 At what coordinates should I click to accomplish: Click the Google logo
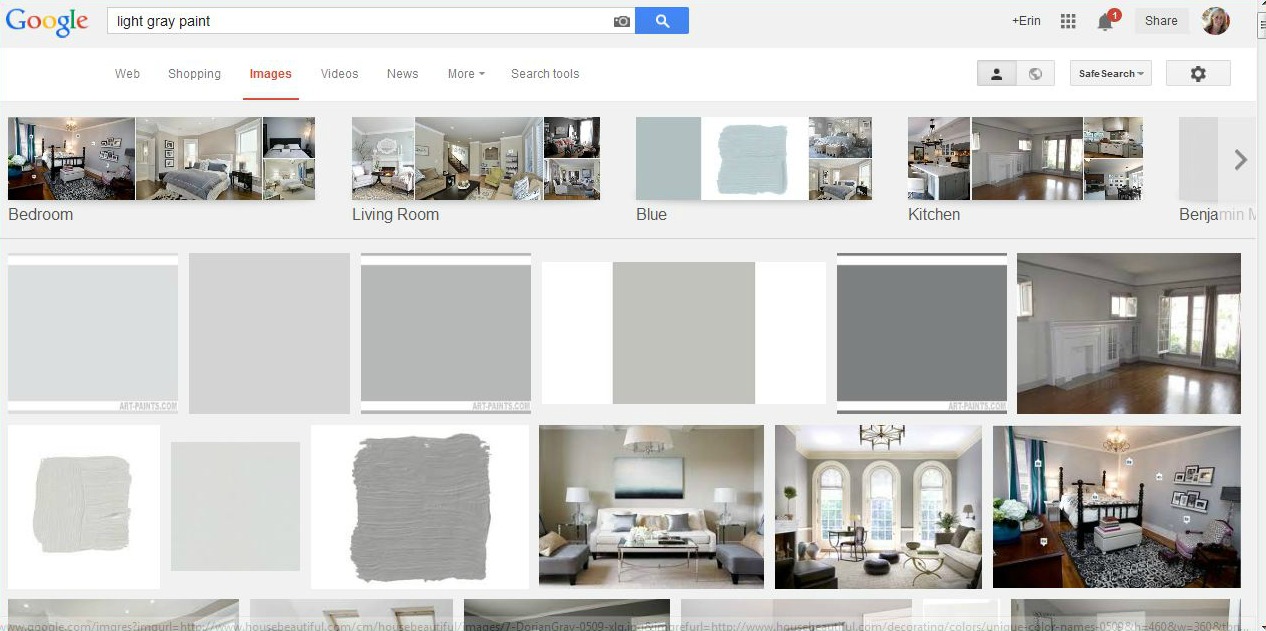tap(46, 22)
